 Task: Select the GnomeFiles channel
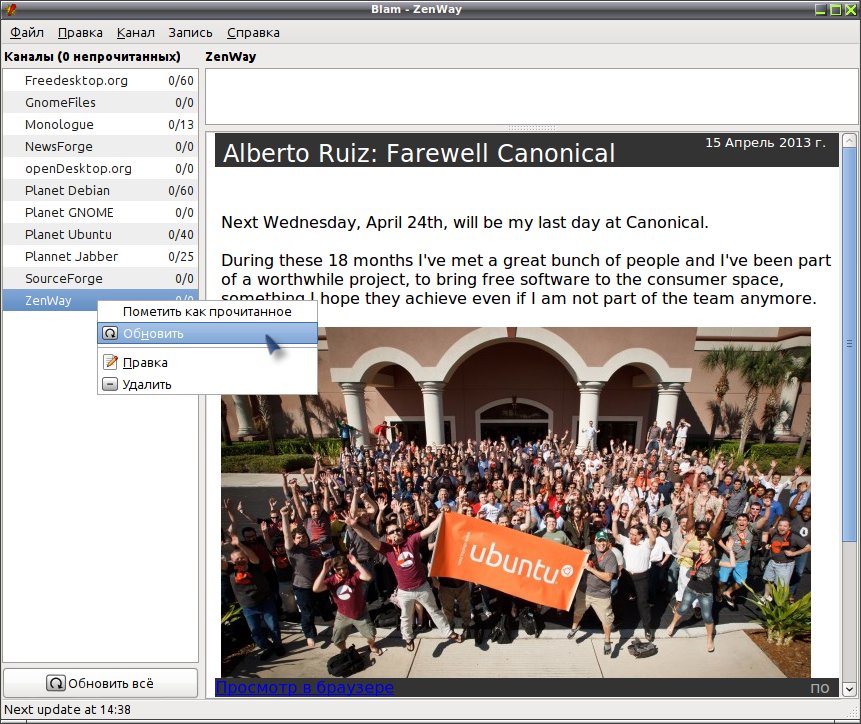click(x=100, y=103)
